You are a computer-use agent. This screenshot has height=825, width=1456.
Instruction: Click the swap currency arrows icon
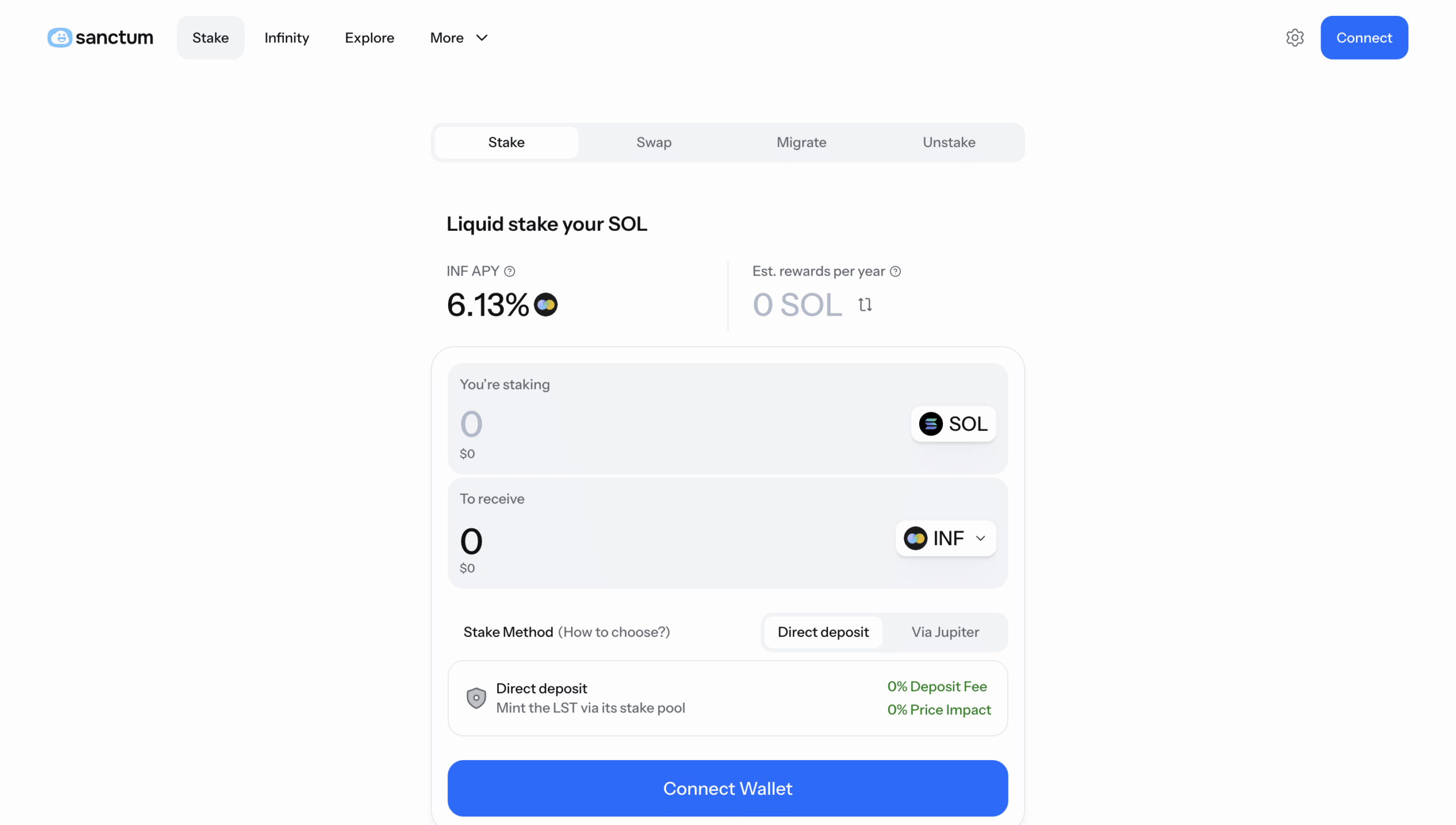tap(865, 305)
